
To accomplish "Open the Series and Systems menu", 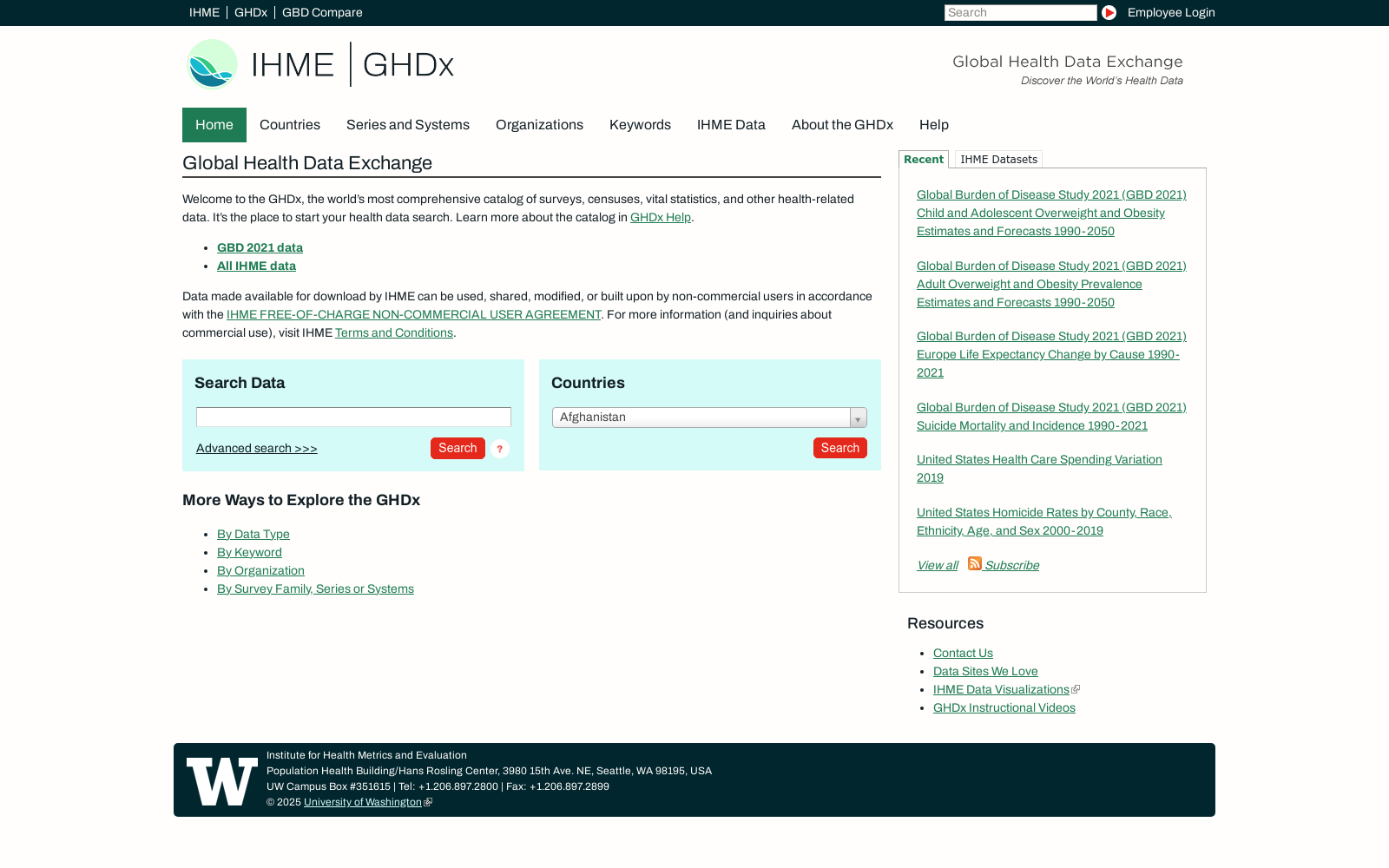I will click(x=407, y=124).
